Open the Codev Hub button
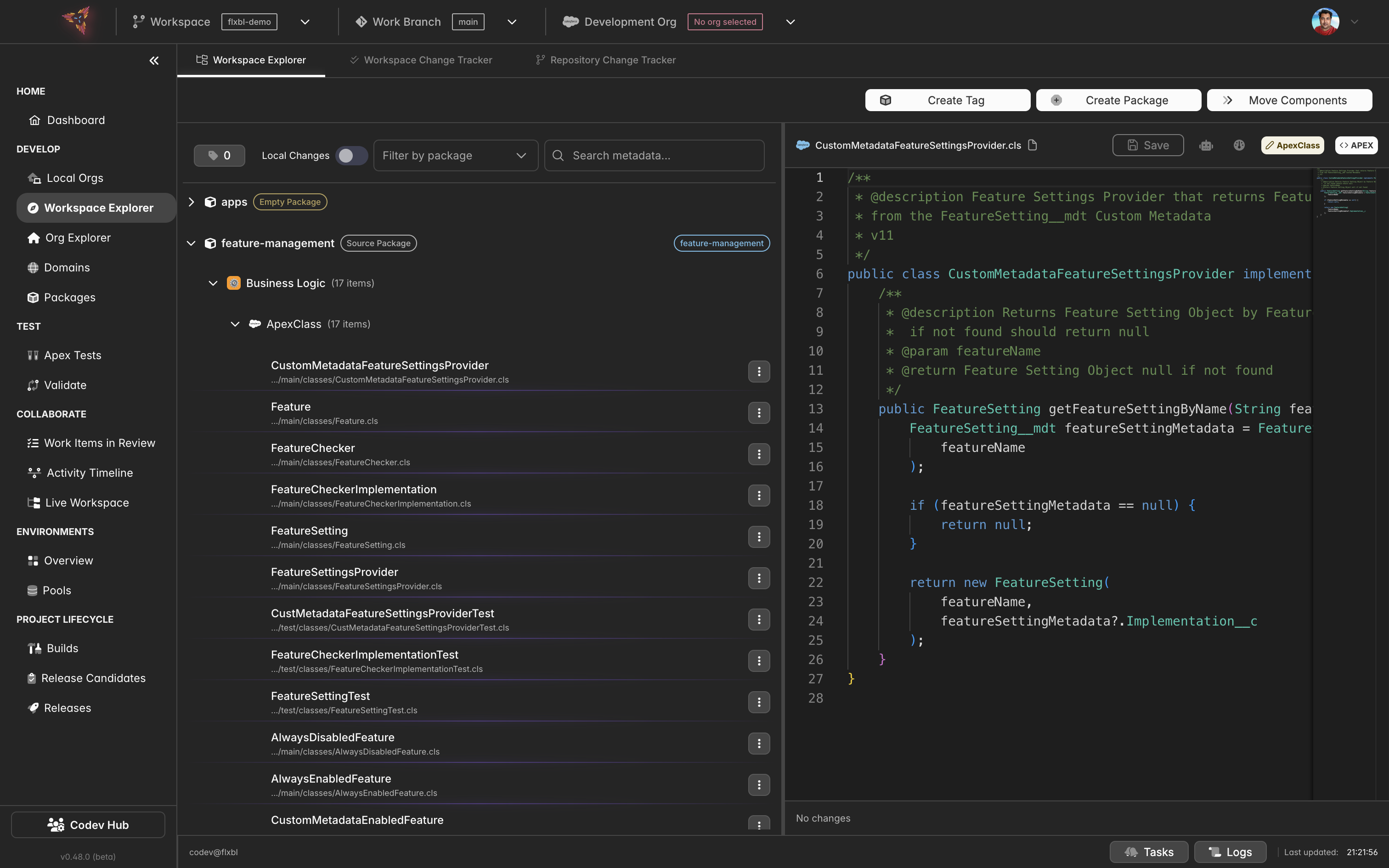This screenshot has width=1389, height=868. pyautogui.click(x=88, y=825)
